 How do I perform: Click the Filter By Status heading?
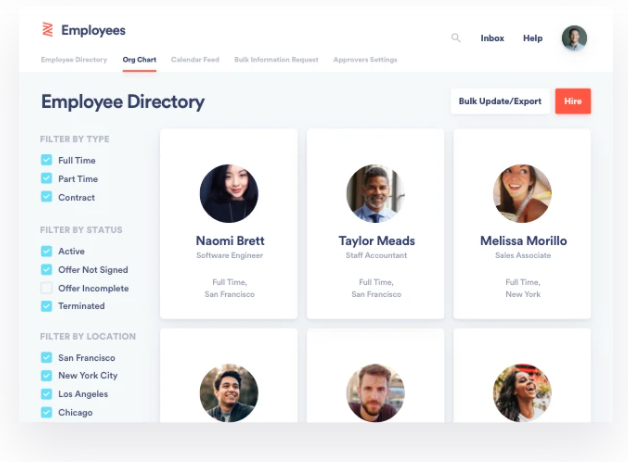(x=81, y=230)
